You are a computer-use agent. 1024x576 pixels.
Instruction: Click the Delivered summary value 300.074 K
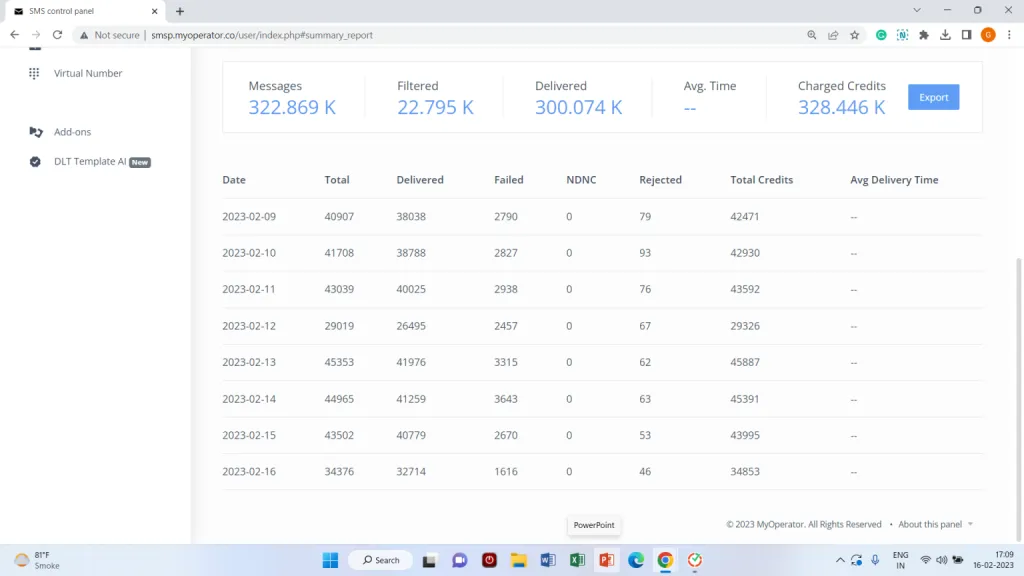(579, 107)
